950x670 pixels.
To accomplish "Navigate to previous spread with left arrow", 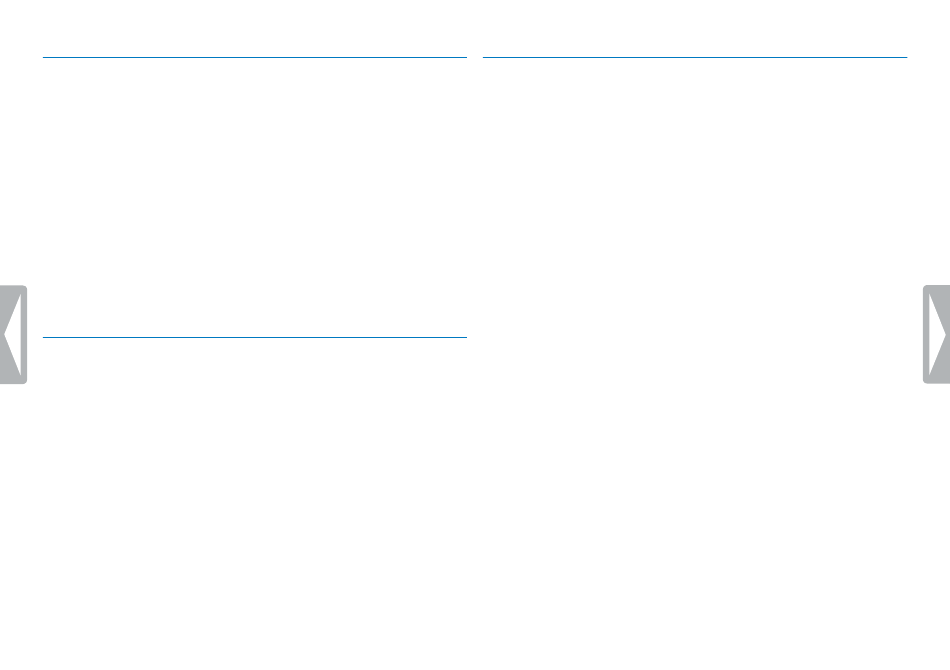I will 13,334.
